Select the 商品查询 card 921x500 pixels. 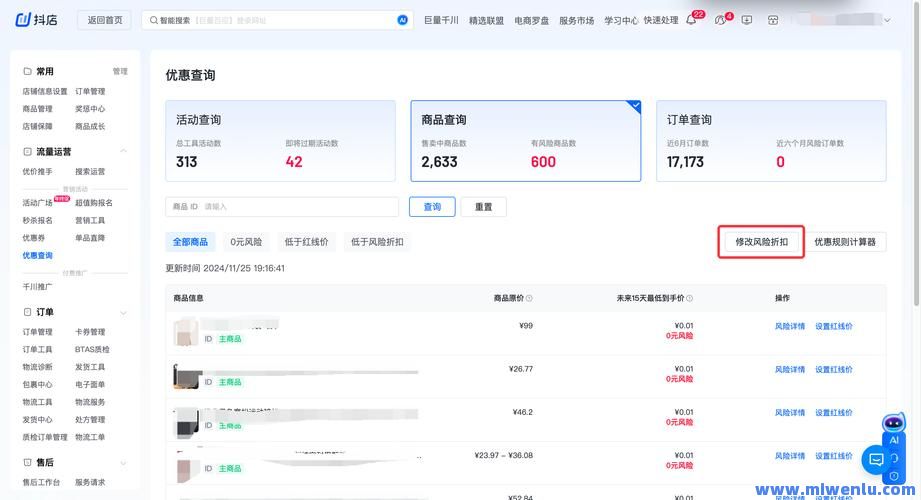tap(525, 141)
